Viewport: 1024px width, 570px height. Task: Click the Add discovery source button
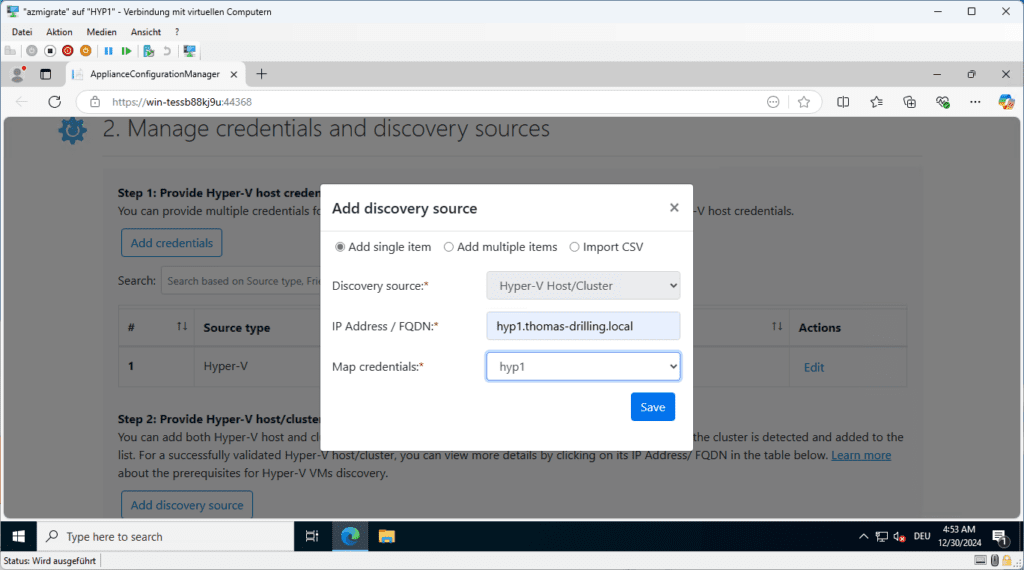pyautogui.click(x=187, y=505)
